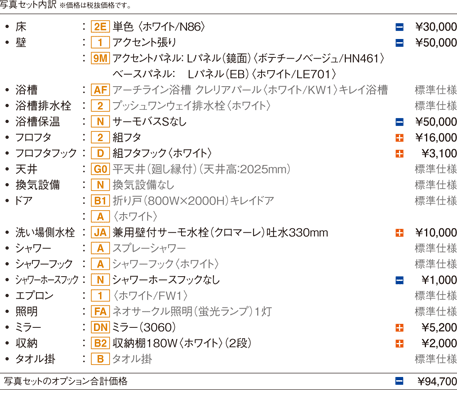Viewport: 458px width, 401px height.
Task: Click the JA faucet code box
Action: click(x=100, y=233)
